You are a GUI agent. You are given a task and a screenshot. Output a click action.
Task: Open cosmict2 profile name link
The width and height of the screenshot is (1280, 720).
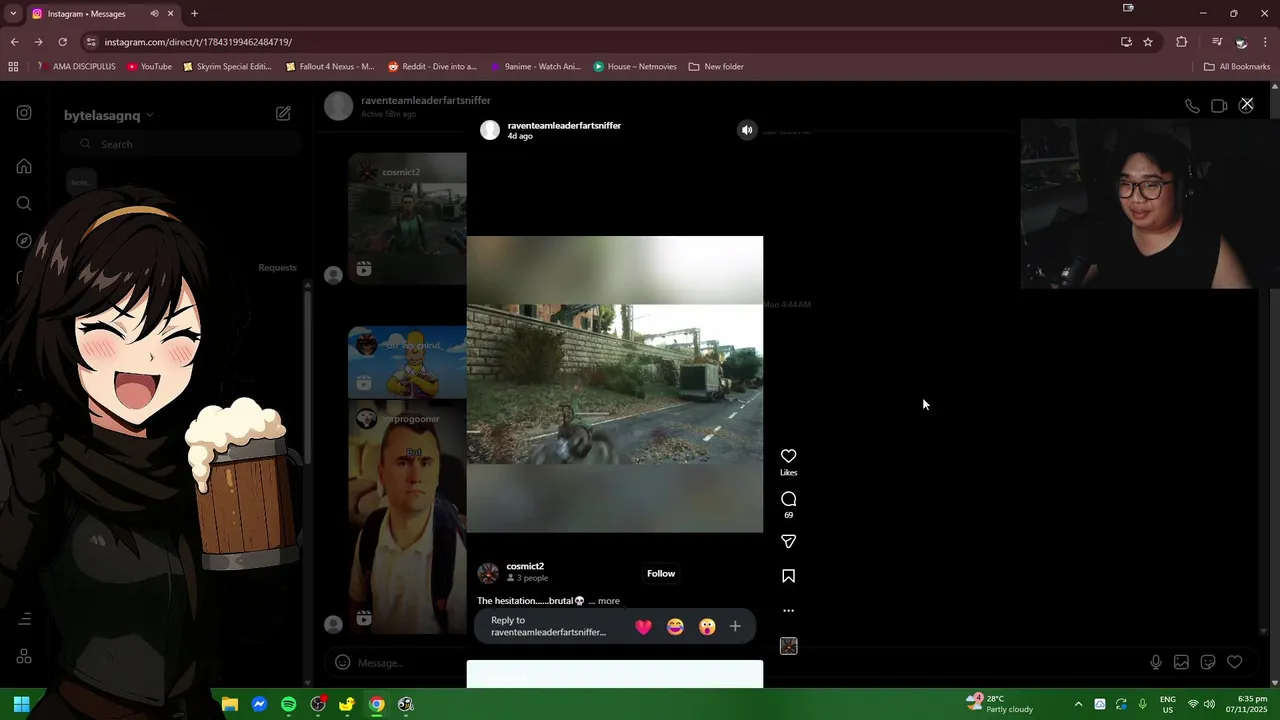click(x=525, y=566)
